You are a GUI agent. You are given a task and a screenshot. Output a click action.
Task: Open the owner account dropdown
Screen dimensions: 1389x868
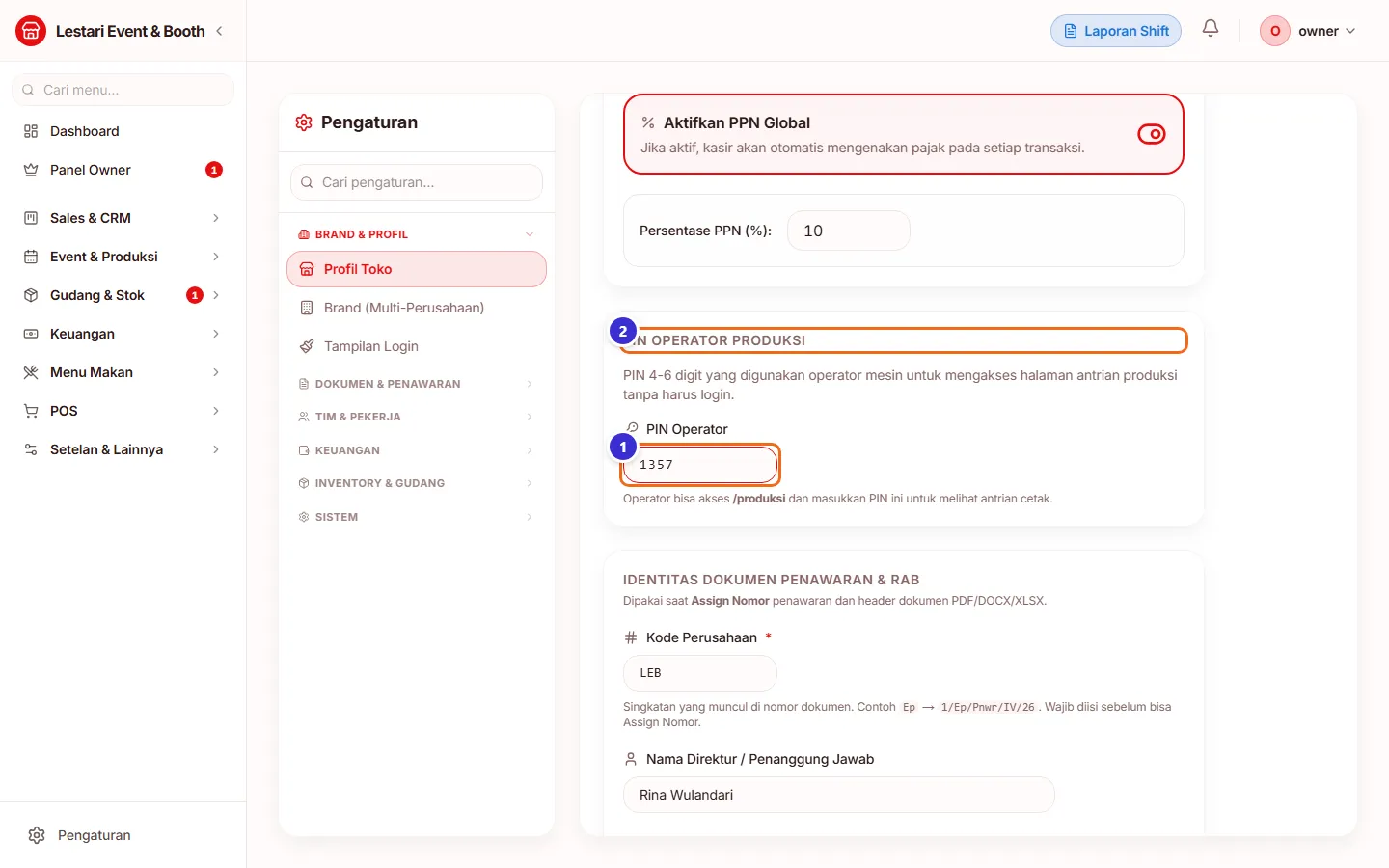[1309, 31]
